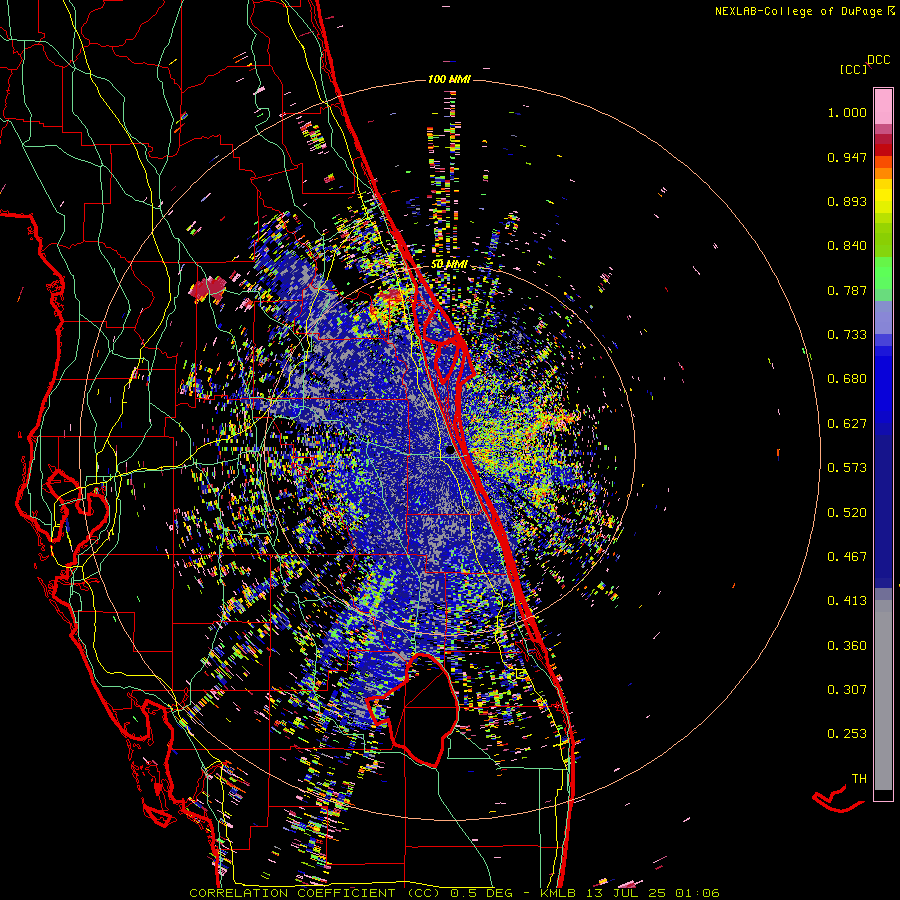Viewport: 900px width, 900px height.
Task: Select the red swatch near 0.947
Action: (x=883, y=149)
